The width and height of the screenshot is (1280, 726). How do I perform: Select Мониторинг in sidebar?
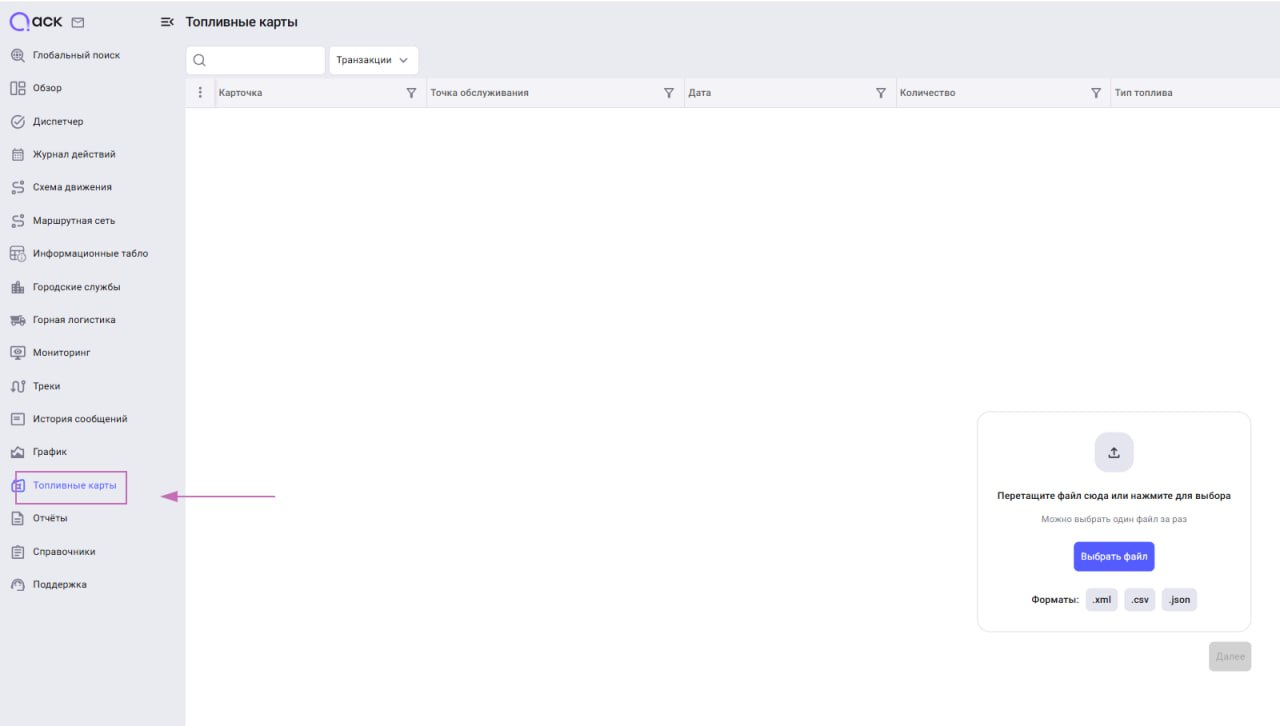tap(62, 353)
